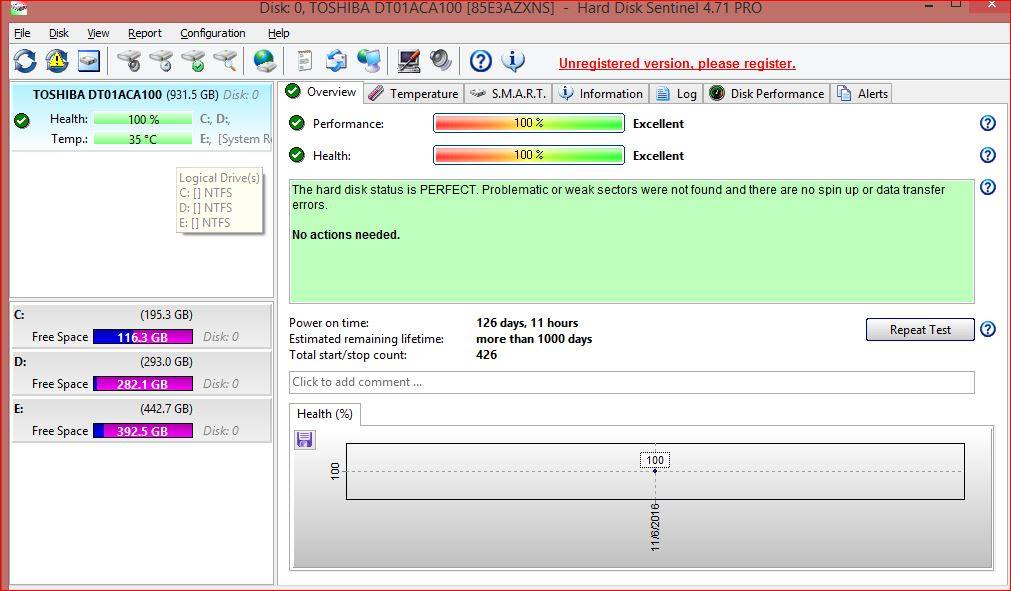Click the C: free space 116.3 GB bar
1011x591 pixels.
[142, 336]
